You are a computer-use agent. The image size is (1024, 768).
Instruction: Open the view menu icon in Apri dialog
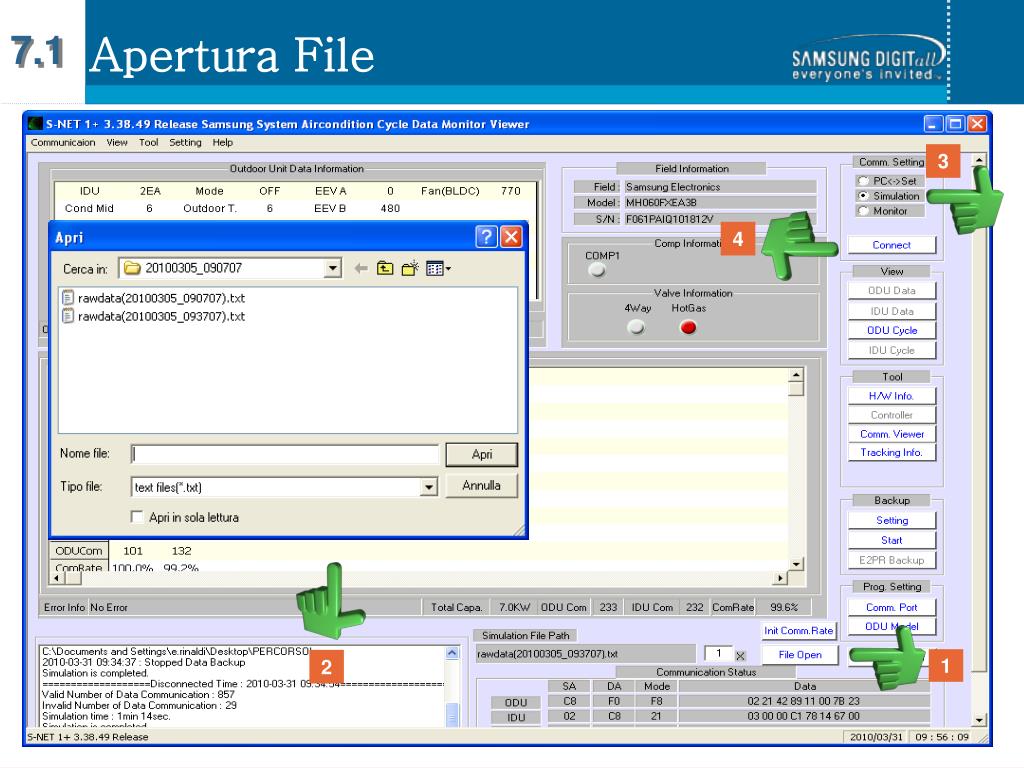438,268
